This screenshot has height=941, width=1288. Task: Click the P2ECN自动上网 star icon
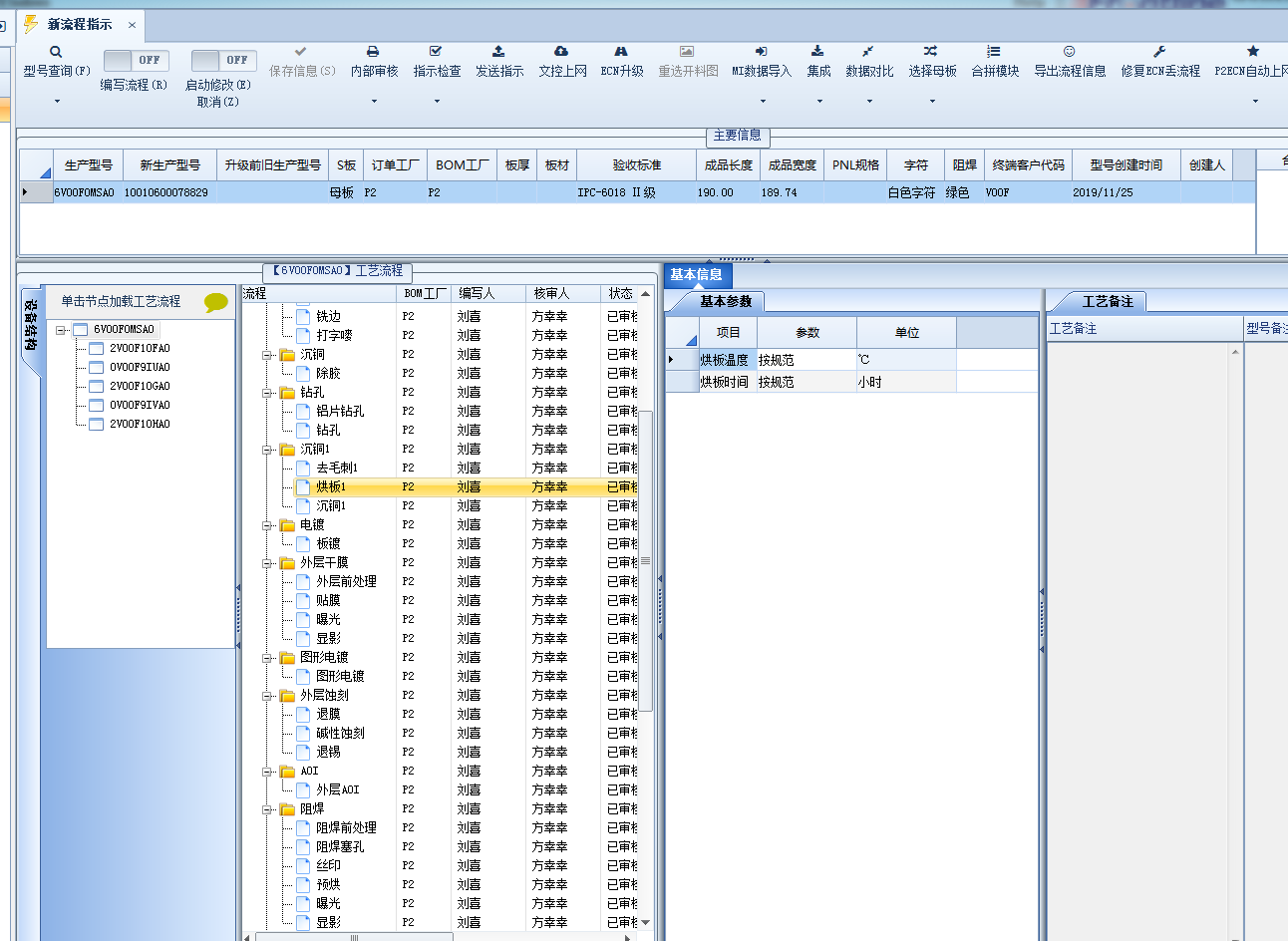click(x=1253, y=51)
